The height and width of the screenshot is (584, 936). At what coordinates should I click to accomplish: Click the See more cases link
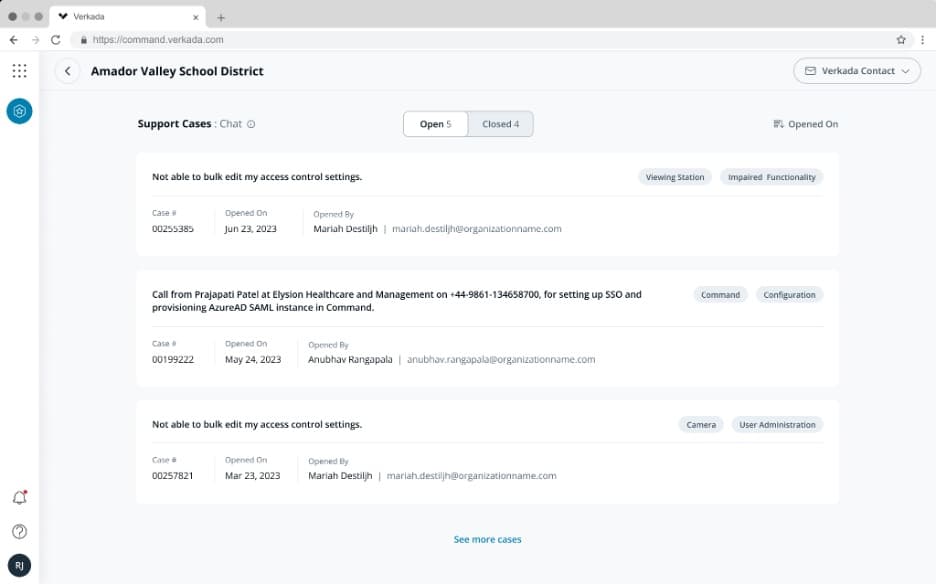(x=487, y=539)
